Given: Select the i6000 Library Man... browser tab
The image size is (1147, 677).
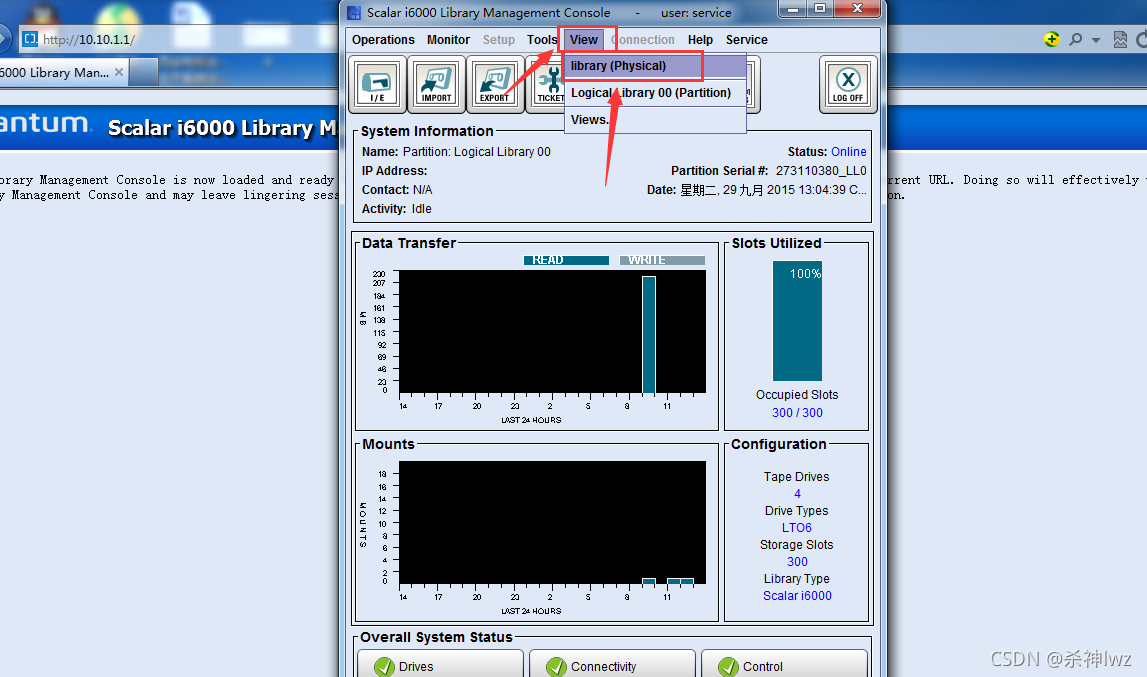Looking at the screenshot, I should [62, 72].
